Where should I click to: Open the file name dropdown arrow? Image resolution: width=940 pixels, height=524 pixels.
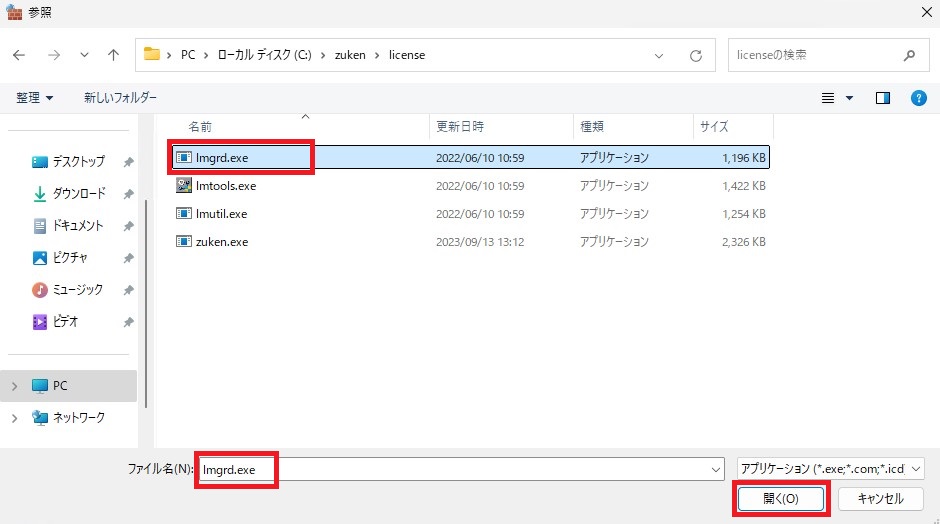(x=715, y=469)
